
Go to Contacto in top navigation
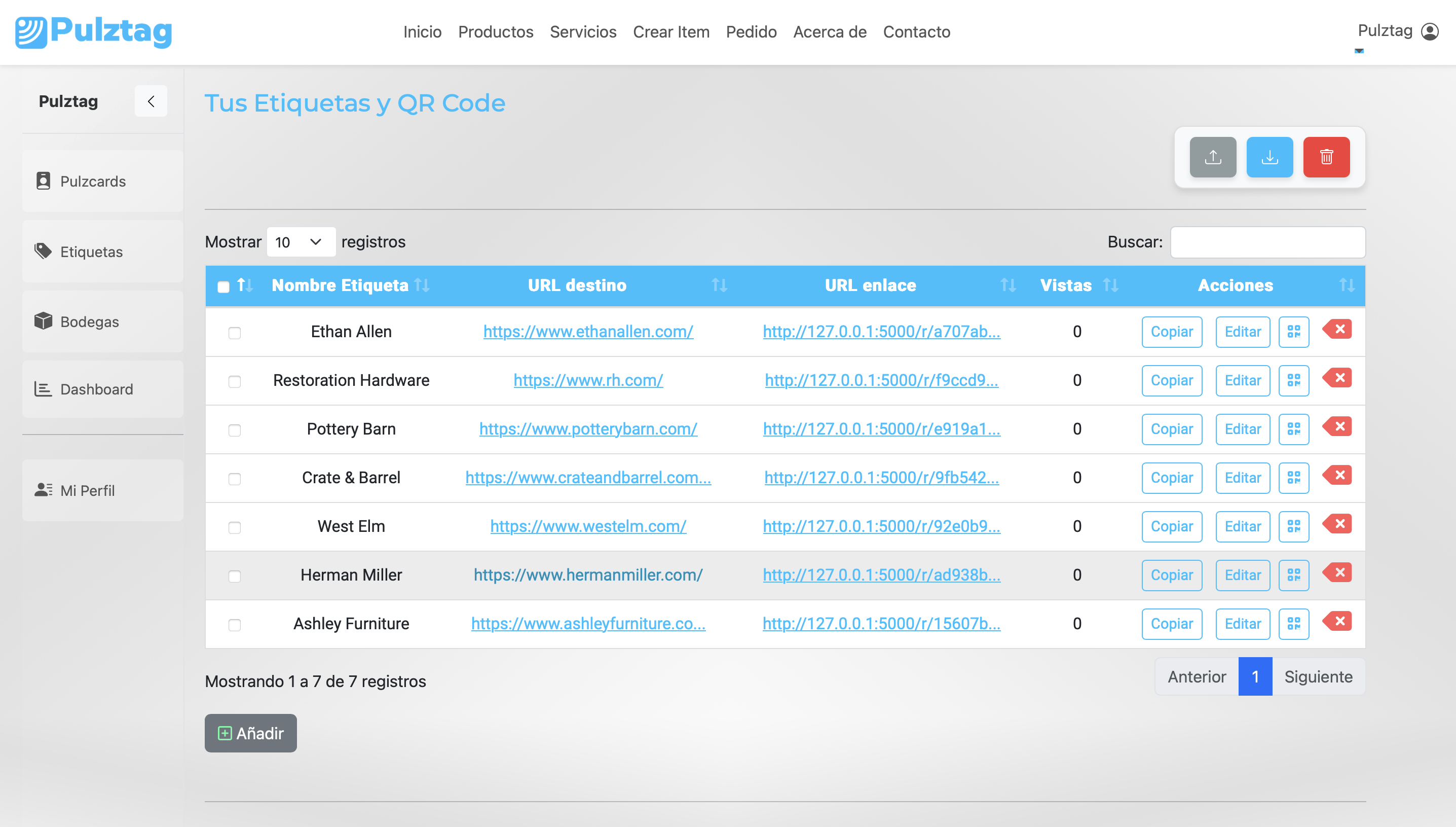click(916, 32)
